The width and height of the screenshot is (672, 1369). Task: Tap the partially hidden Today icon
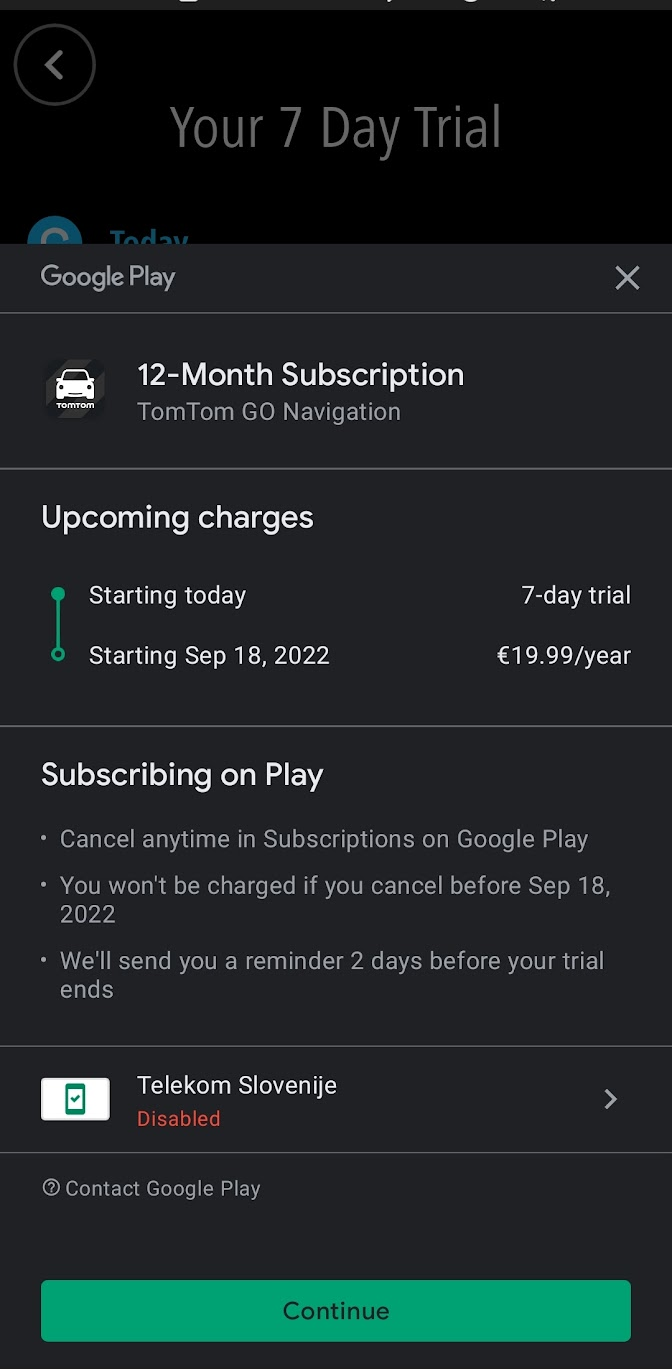coord(54,230)
